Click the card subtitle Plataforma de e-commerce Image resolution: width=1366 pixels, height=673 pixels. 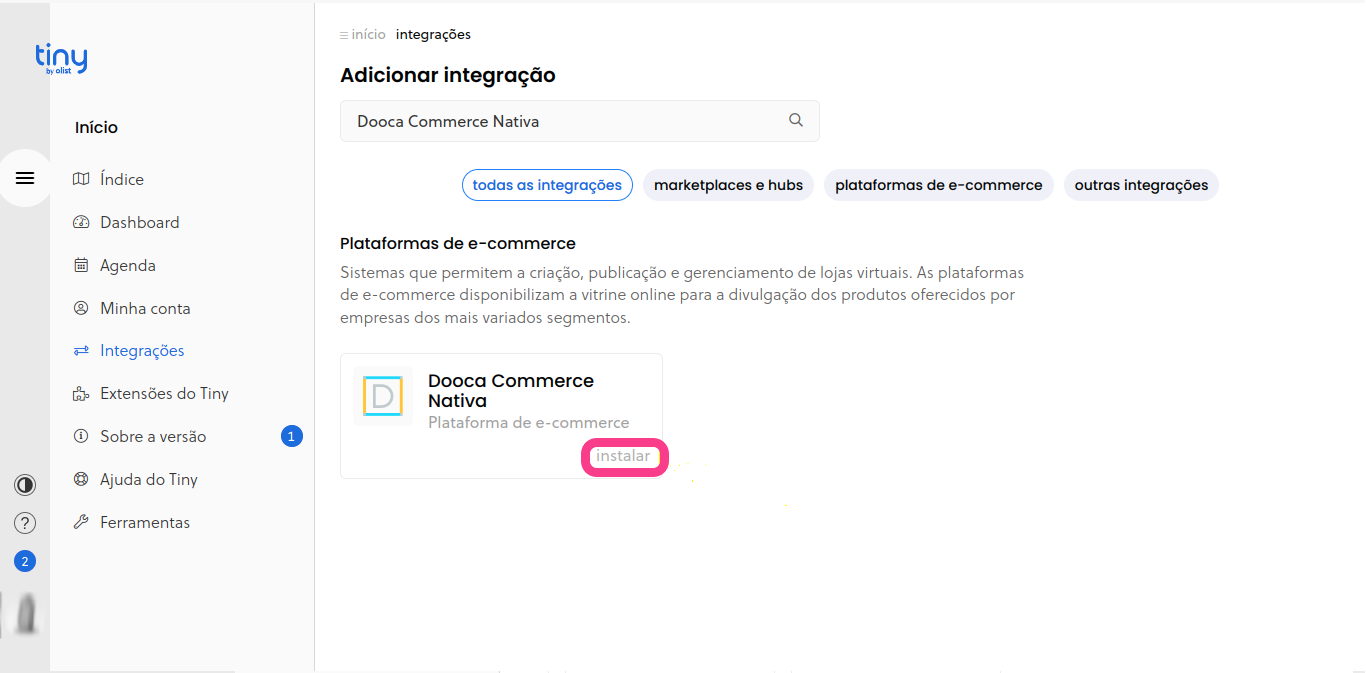(528, 423)
